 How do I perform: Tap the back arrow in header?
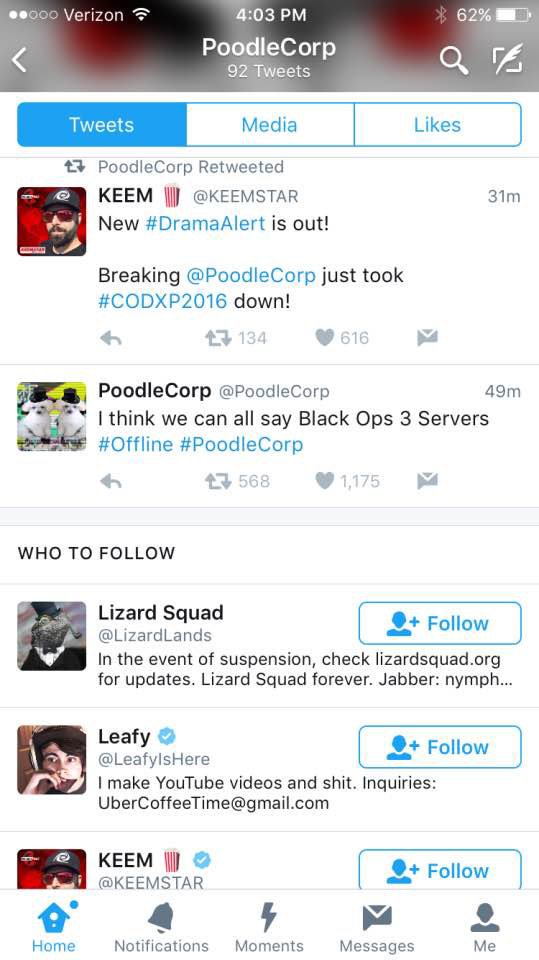(20, 60)
